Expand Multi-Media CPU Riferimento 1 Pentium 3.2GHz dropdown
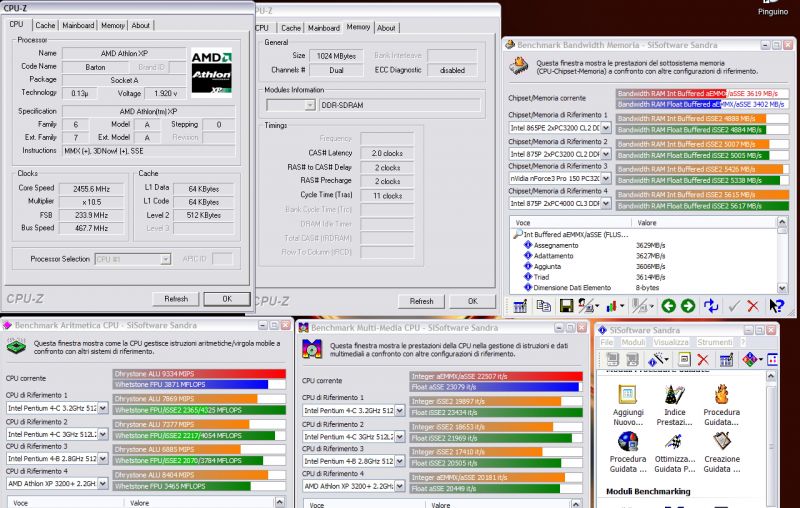Viewport: 800px width, 508px height. (399, 410)
